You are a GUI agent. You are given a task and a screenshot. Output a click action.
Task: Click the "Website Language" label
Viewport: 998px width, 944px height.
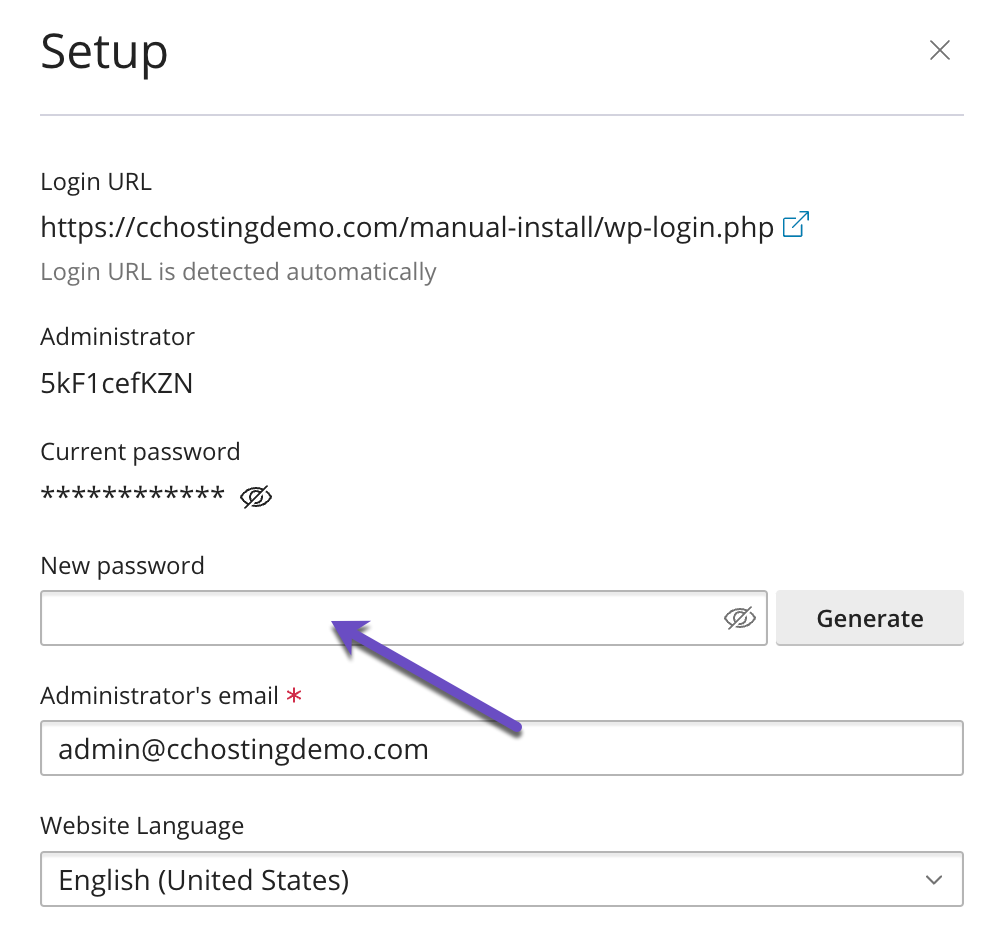tap(142, 826)
